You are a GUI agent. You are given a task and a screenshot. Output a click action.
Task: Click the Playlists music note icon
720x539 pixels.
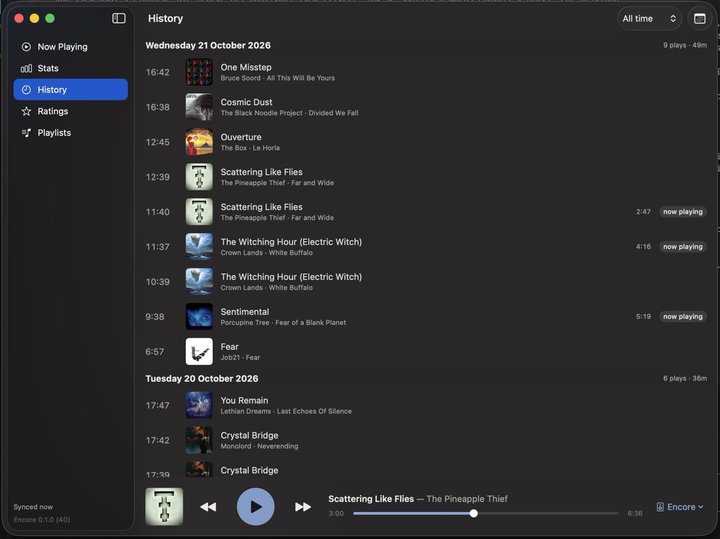(26, 133)
